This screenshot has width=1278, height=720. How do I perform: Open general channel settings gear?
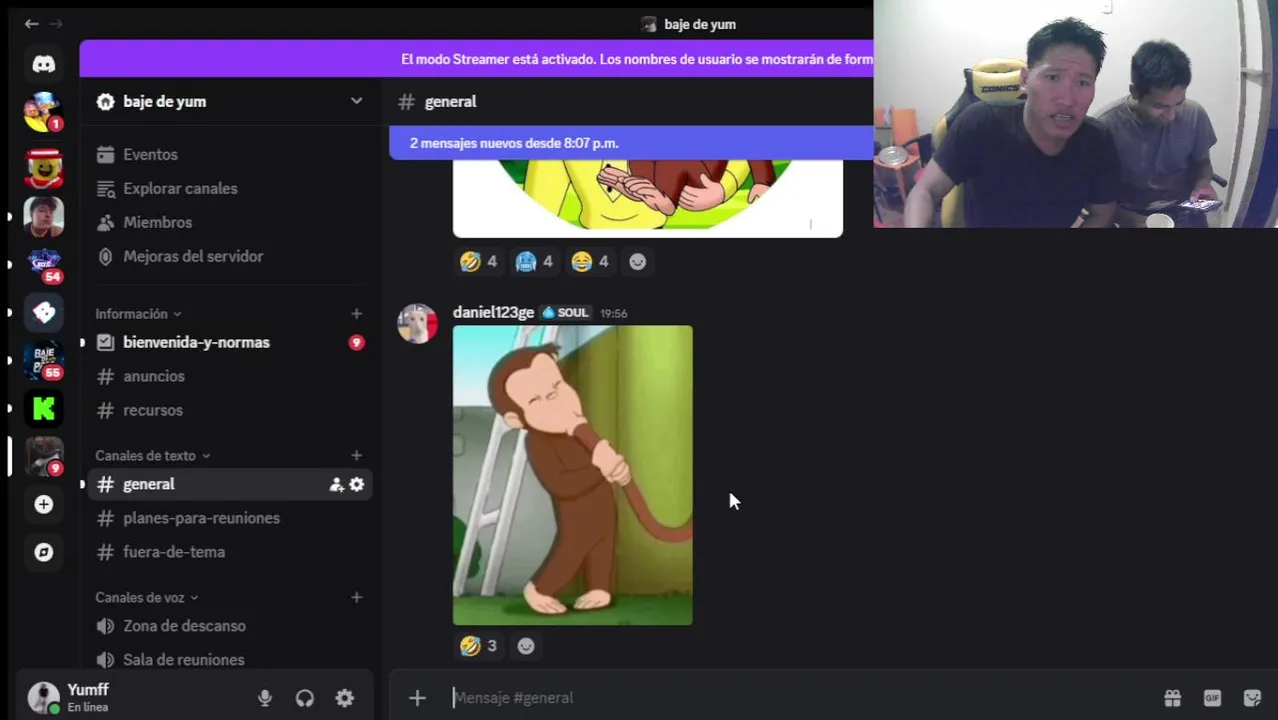[x=357, y=484]
